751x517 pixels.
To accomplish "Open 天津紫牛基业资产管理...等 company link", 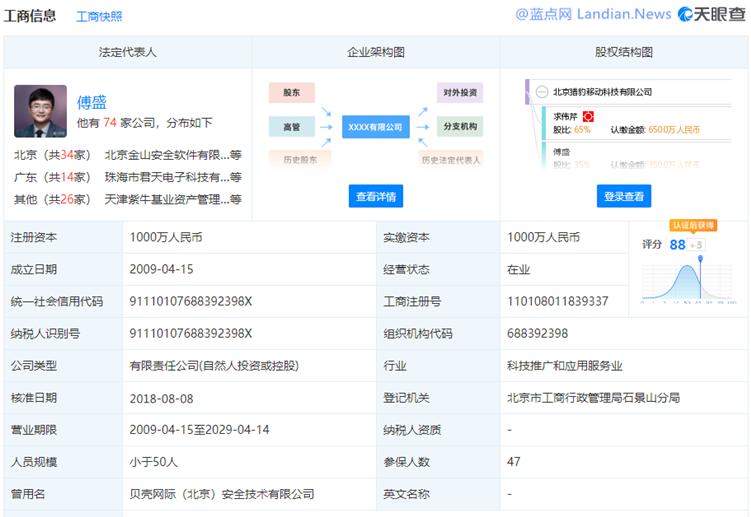I will coord(173,199).
